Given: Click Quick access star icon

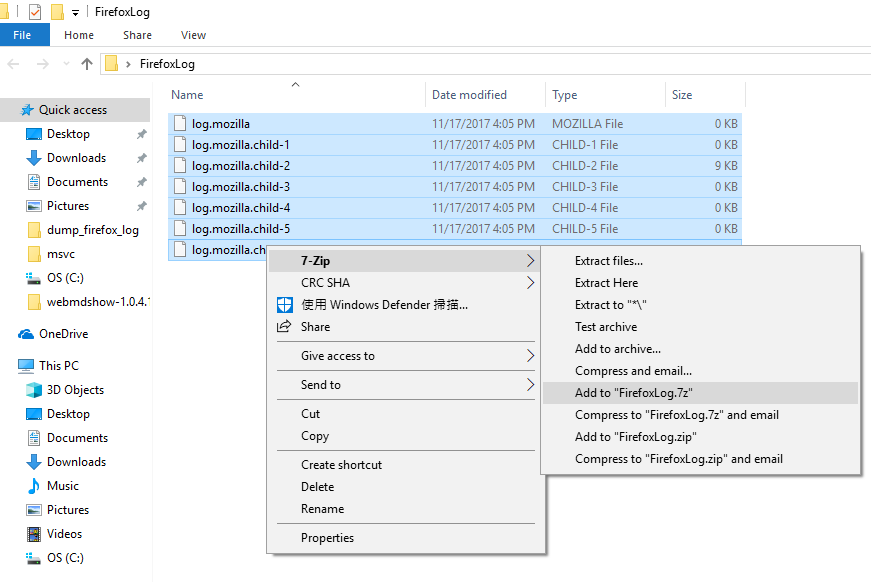Looking at the screenshot, I should pos(27,110).
